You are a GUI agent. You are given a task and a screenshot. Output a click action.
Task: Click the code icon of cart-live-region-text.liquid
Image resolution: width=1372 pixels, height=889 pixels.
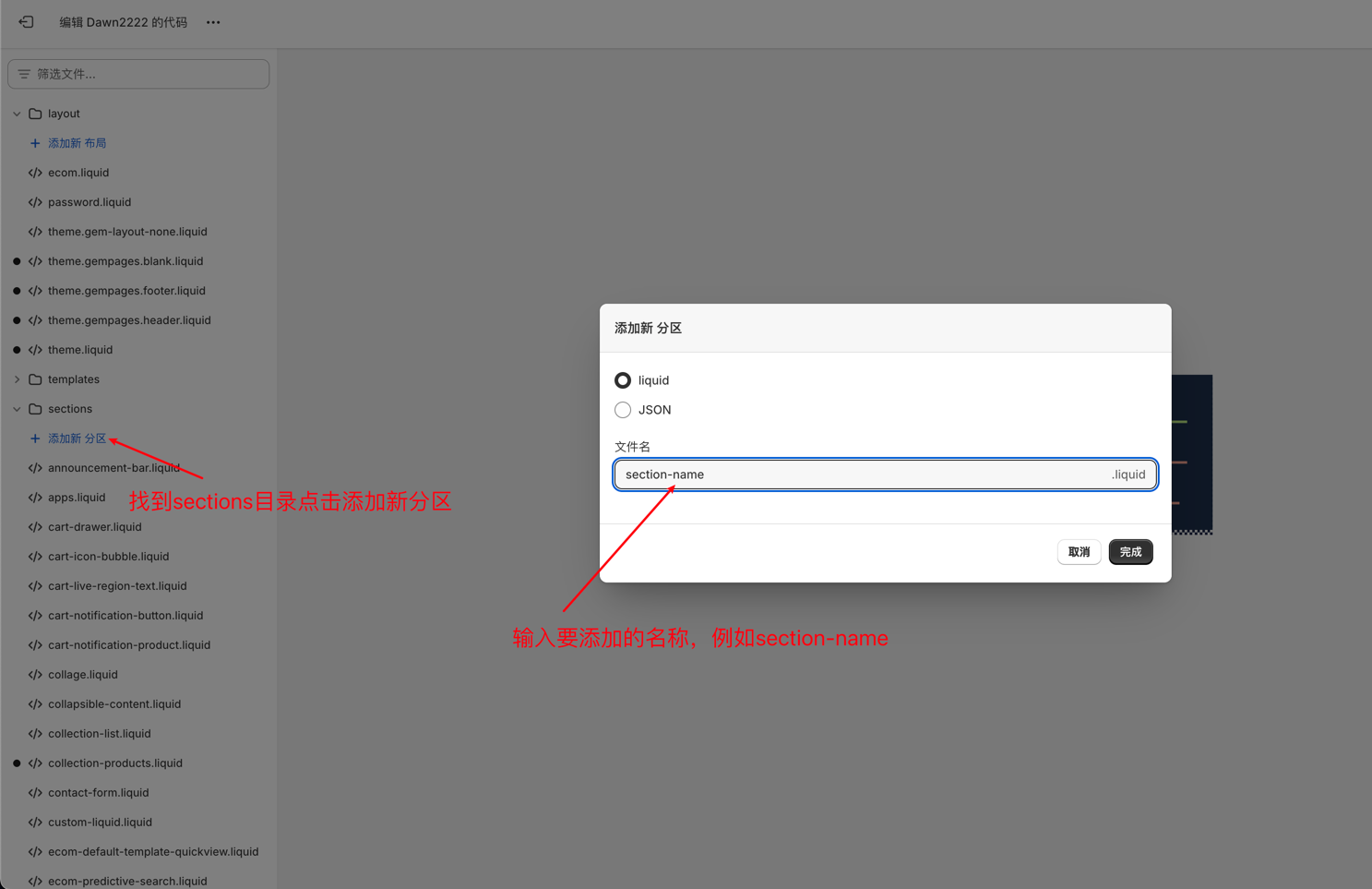(35, 586)
